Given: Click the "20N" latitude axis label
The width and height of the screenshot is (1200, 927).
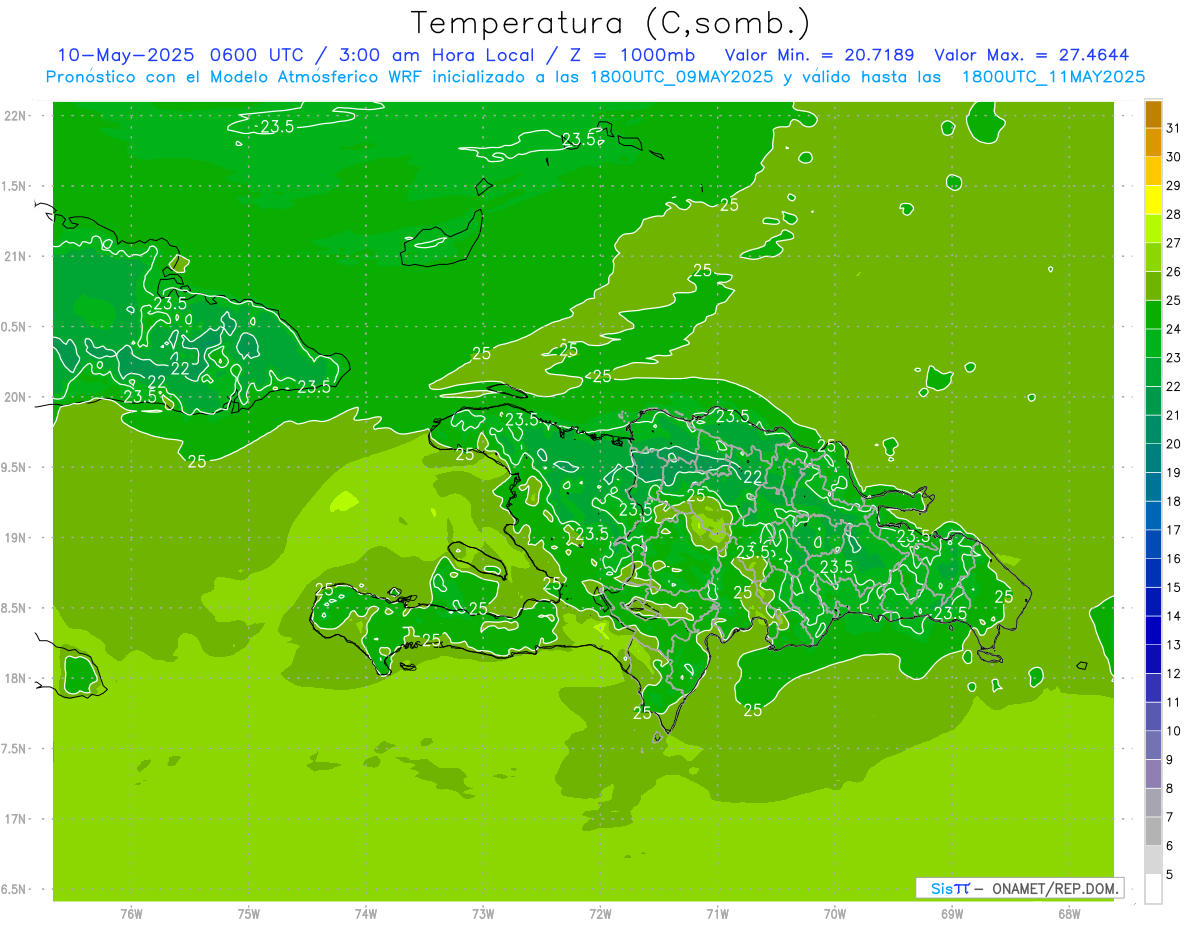Looking at the screenshot, I should [16, 397].
